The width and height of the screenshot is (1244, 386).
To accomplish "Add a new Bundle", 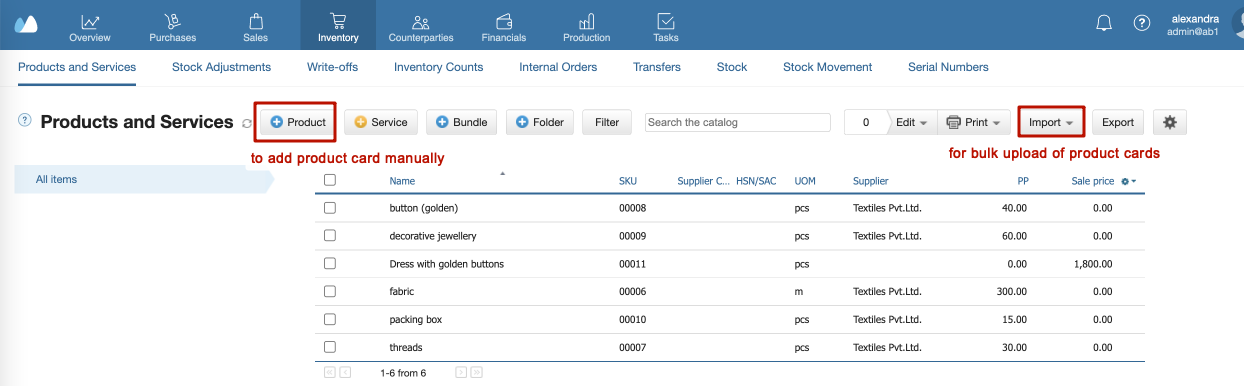I will (x=462, y=122).
